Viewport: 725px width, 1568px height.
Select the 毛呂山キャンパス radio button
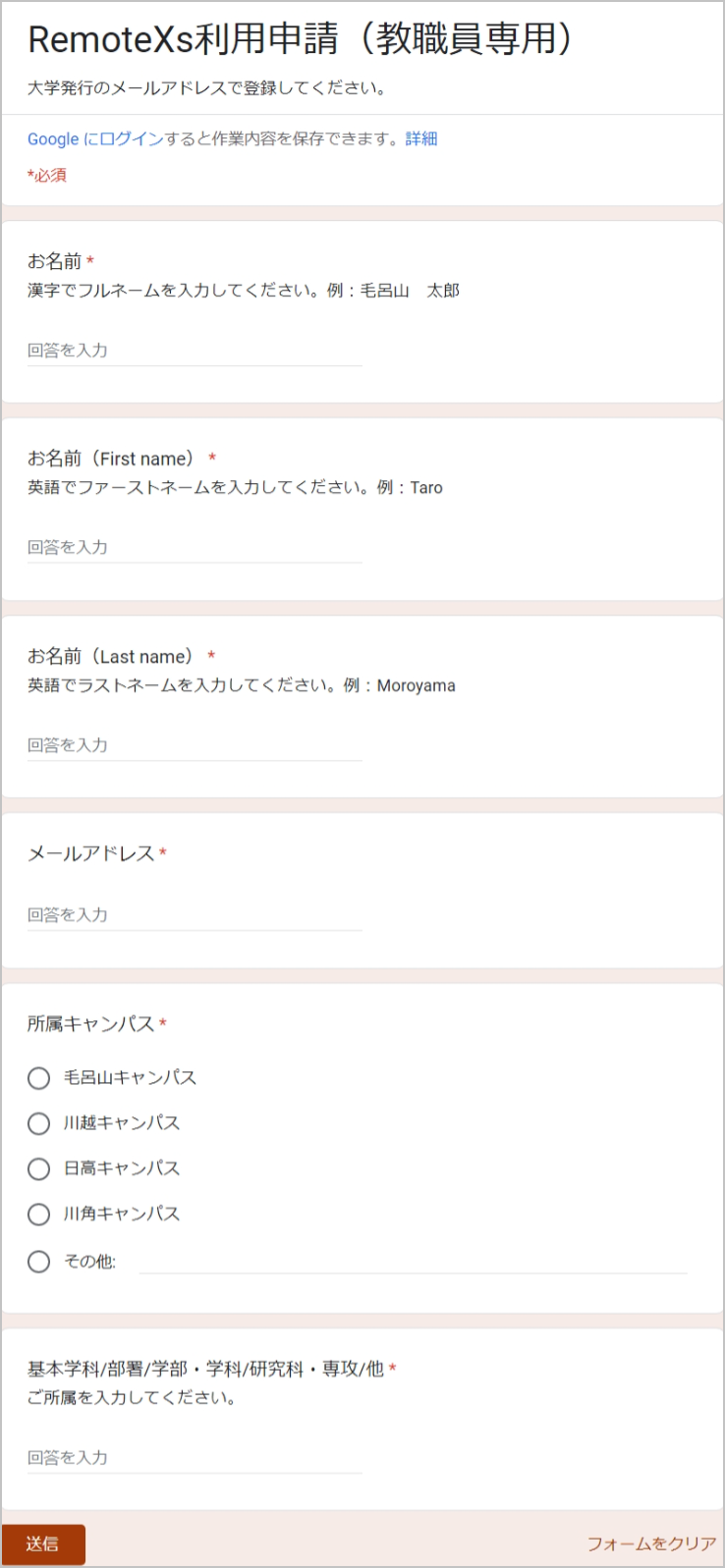point(38,1078)
